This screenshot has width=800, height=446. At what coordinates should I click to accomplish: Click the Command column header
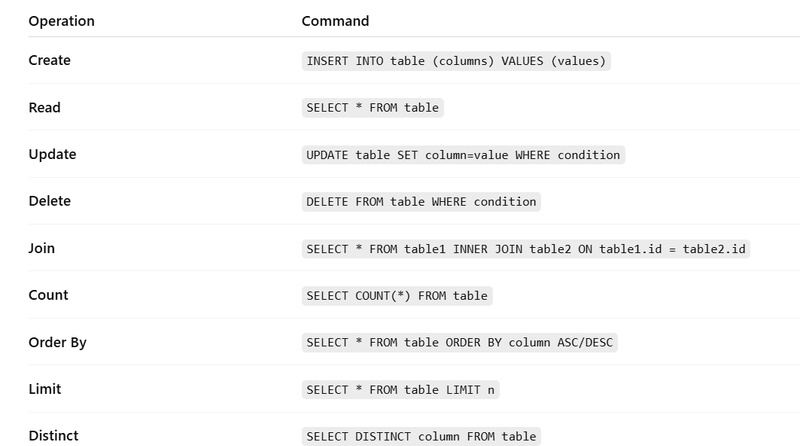click(335, 21)
